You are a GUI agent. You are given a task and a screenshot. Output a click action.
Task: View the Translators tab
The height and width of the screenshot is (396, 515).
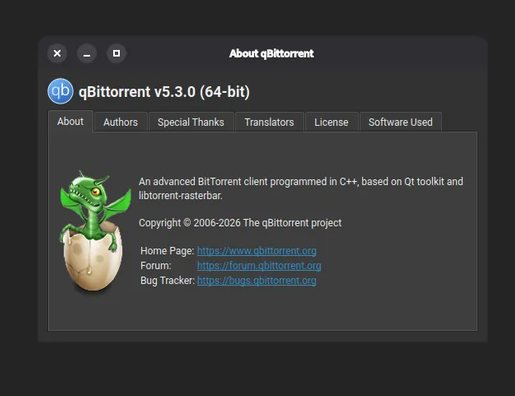pyautogui.click(x=269, y=122)
